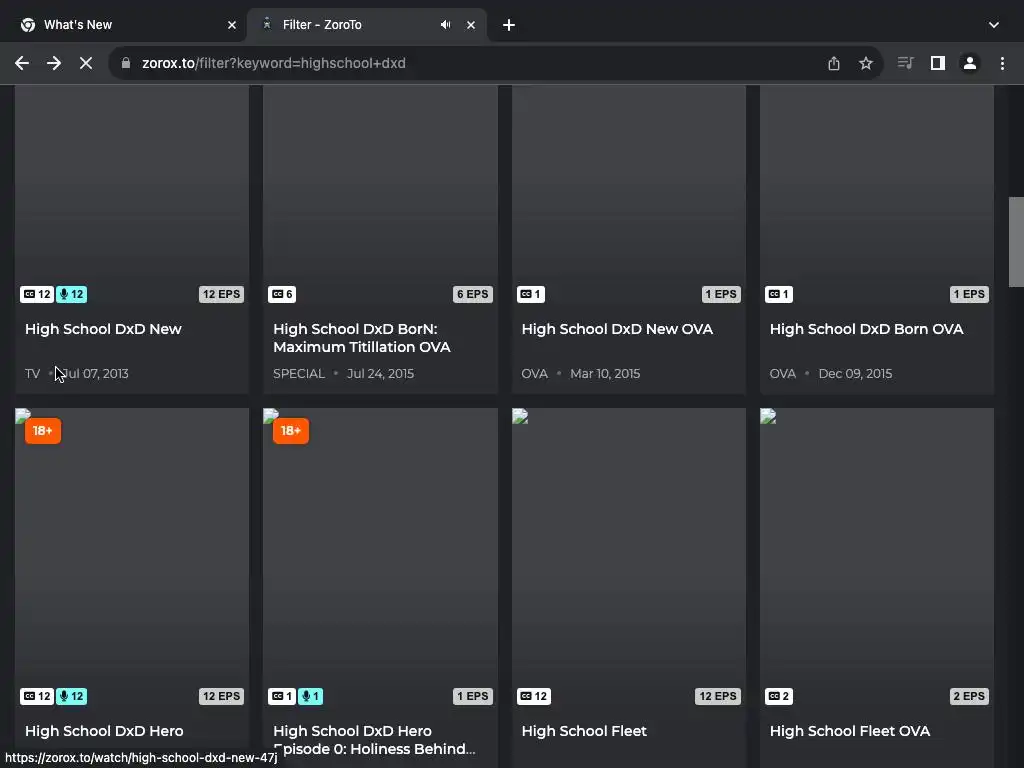Click the CC 12 badge on High School DxD Hero
1024x768 pixels.
coord(37,696)
